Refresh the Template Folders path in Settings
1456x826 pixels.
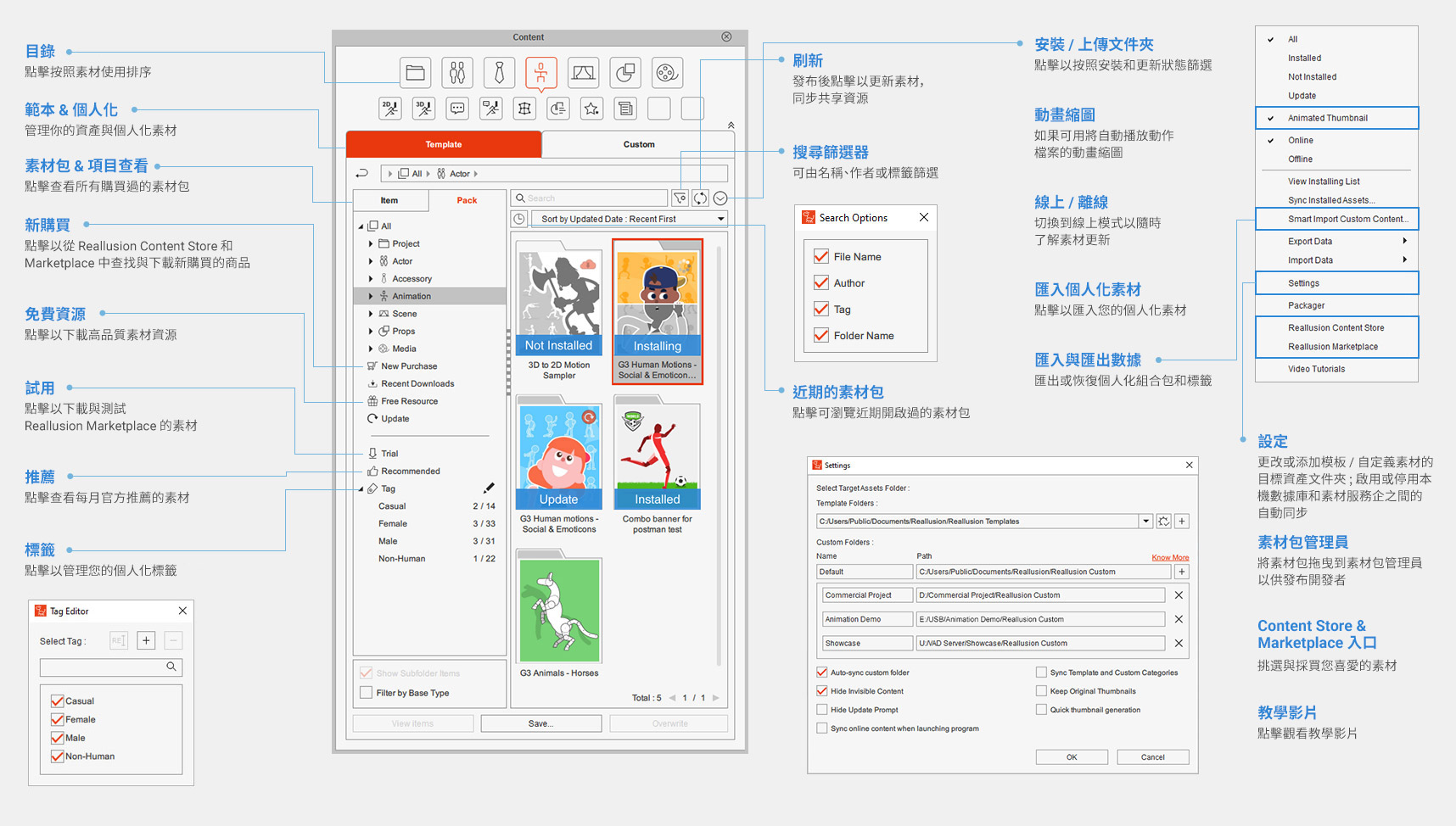(x=1164, y=522)
